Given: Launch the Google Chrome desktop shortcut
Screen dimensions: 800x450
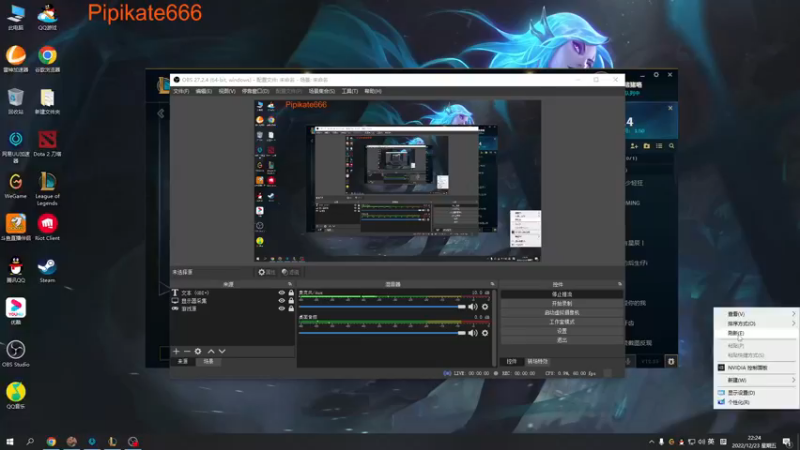Looking at the screenshot, I should (47, 59).
